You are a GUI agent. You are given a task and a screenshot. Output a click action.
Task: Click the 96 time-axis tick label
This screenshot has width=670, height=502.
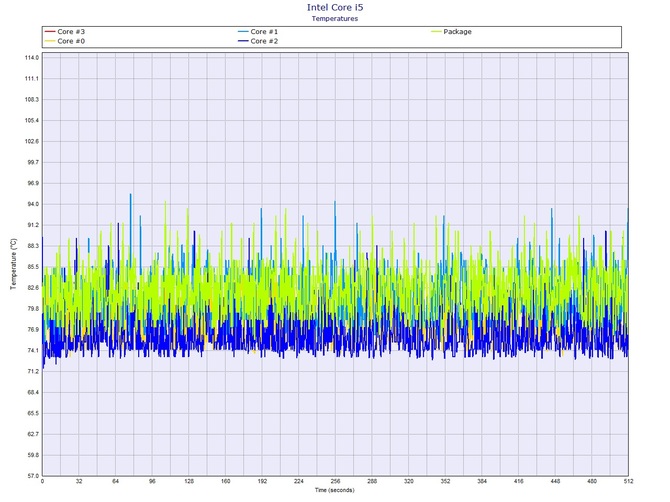[x=152, y=481]
